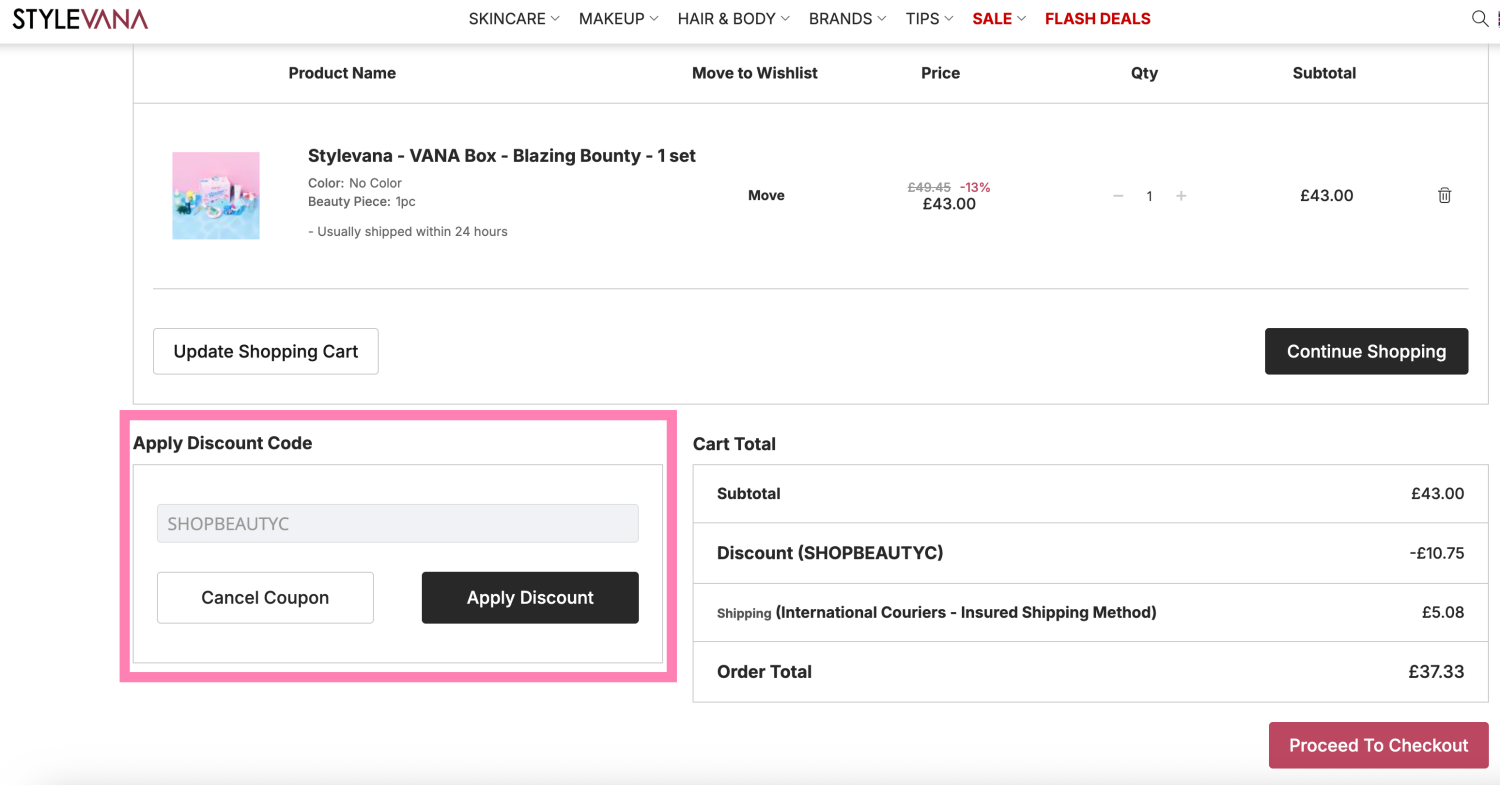The width and height of the screenshot is (1500, 785).
Task: Select the discount amount -£10.75
Action: click(1436, 553)
